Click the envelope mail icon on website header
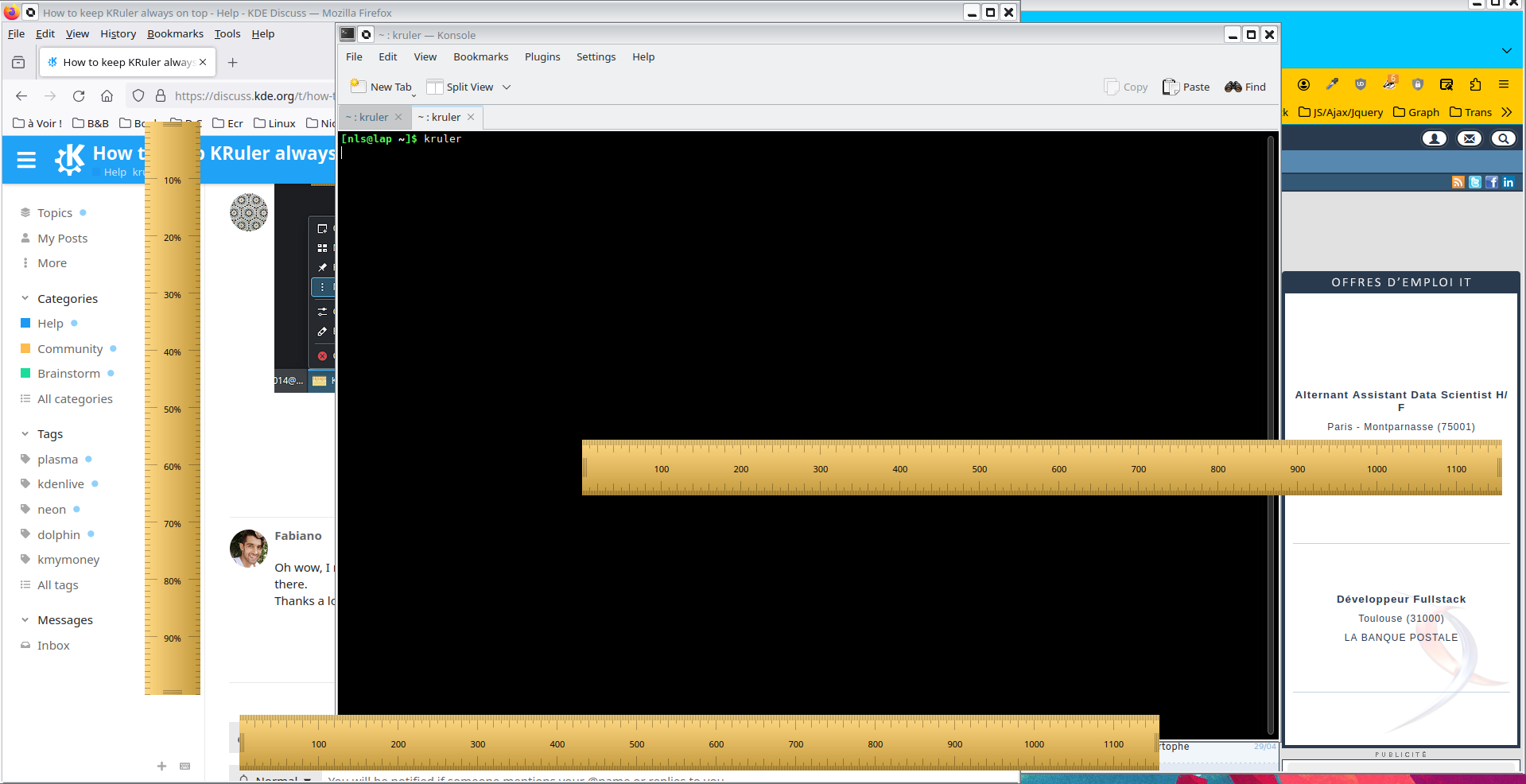1526x784 pixels. (x=1470, y=138)
